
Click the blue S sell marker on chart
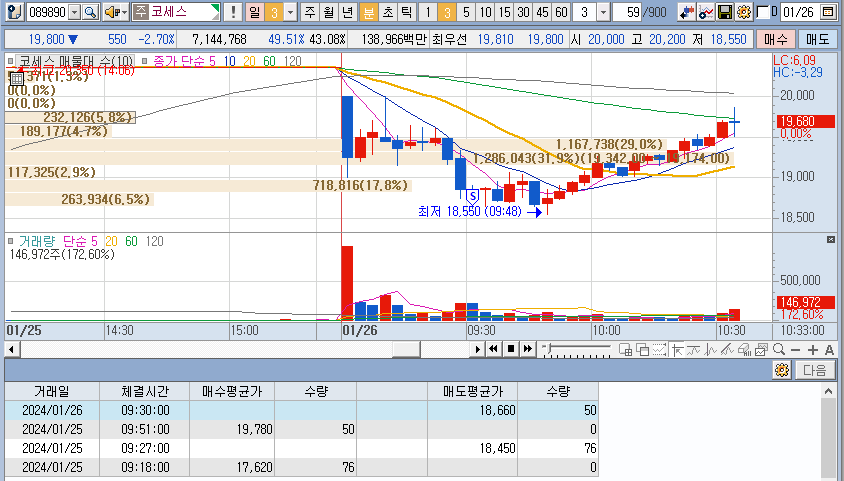point(472,196)
